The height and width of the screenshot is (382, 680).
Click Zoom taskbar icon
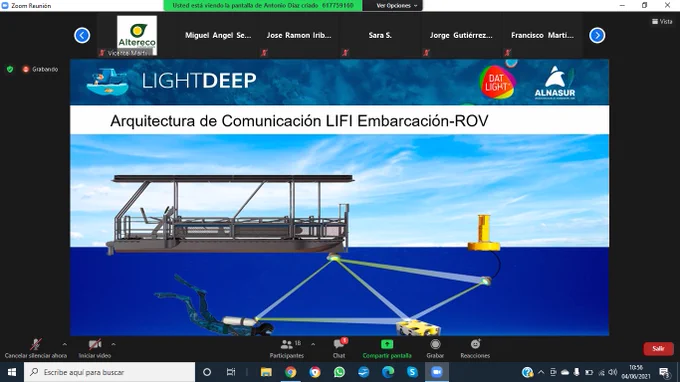437,372
